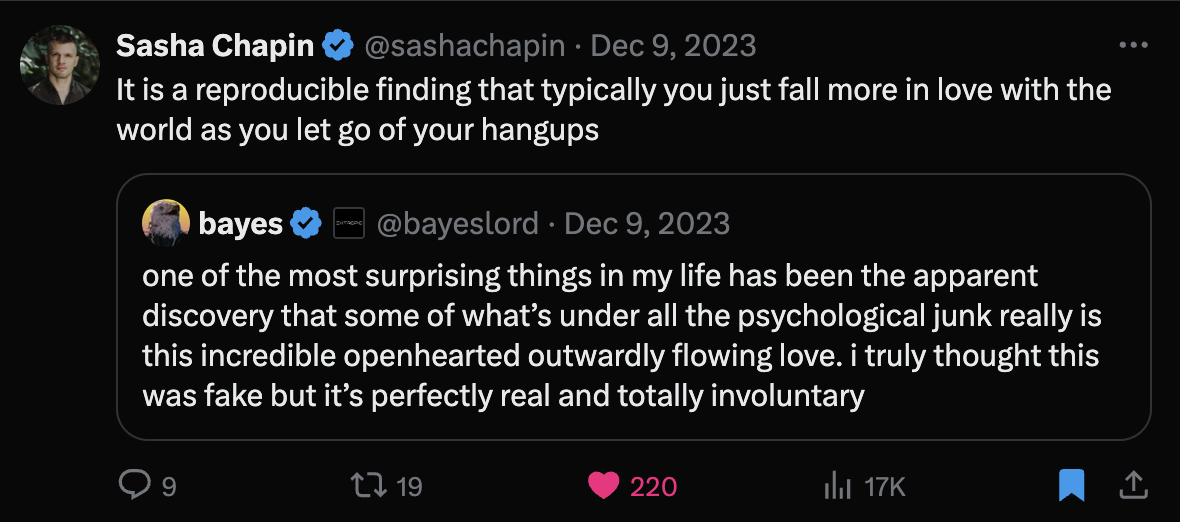Remove the bookmark on this tweet
The height and width of the screenshot is (522, 1180).
coord(1071,486)
